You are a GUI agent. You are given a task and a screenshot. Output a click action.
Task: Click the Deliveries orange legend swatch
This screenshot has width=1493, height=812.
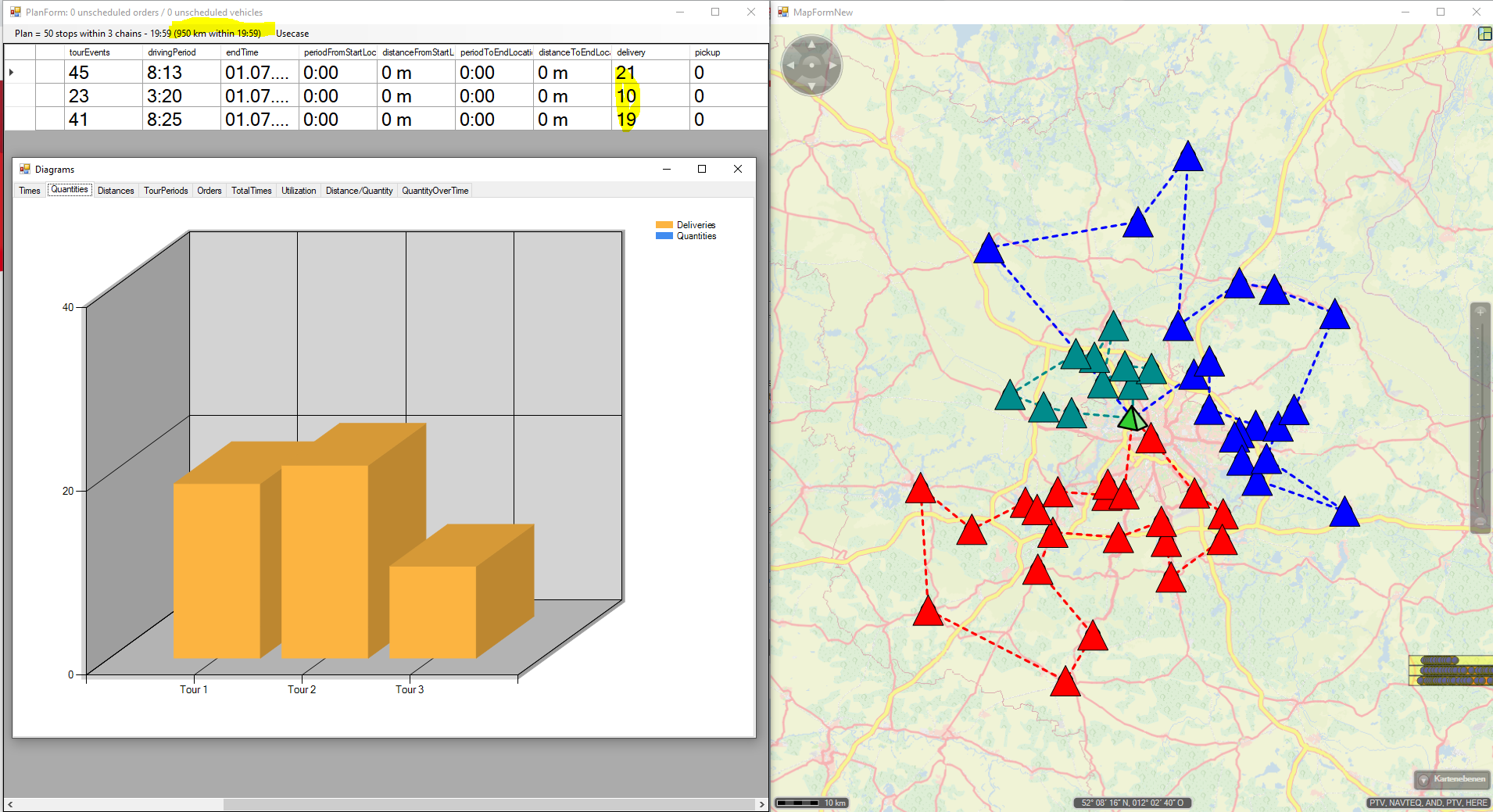click(x=664, y=225)
